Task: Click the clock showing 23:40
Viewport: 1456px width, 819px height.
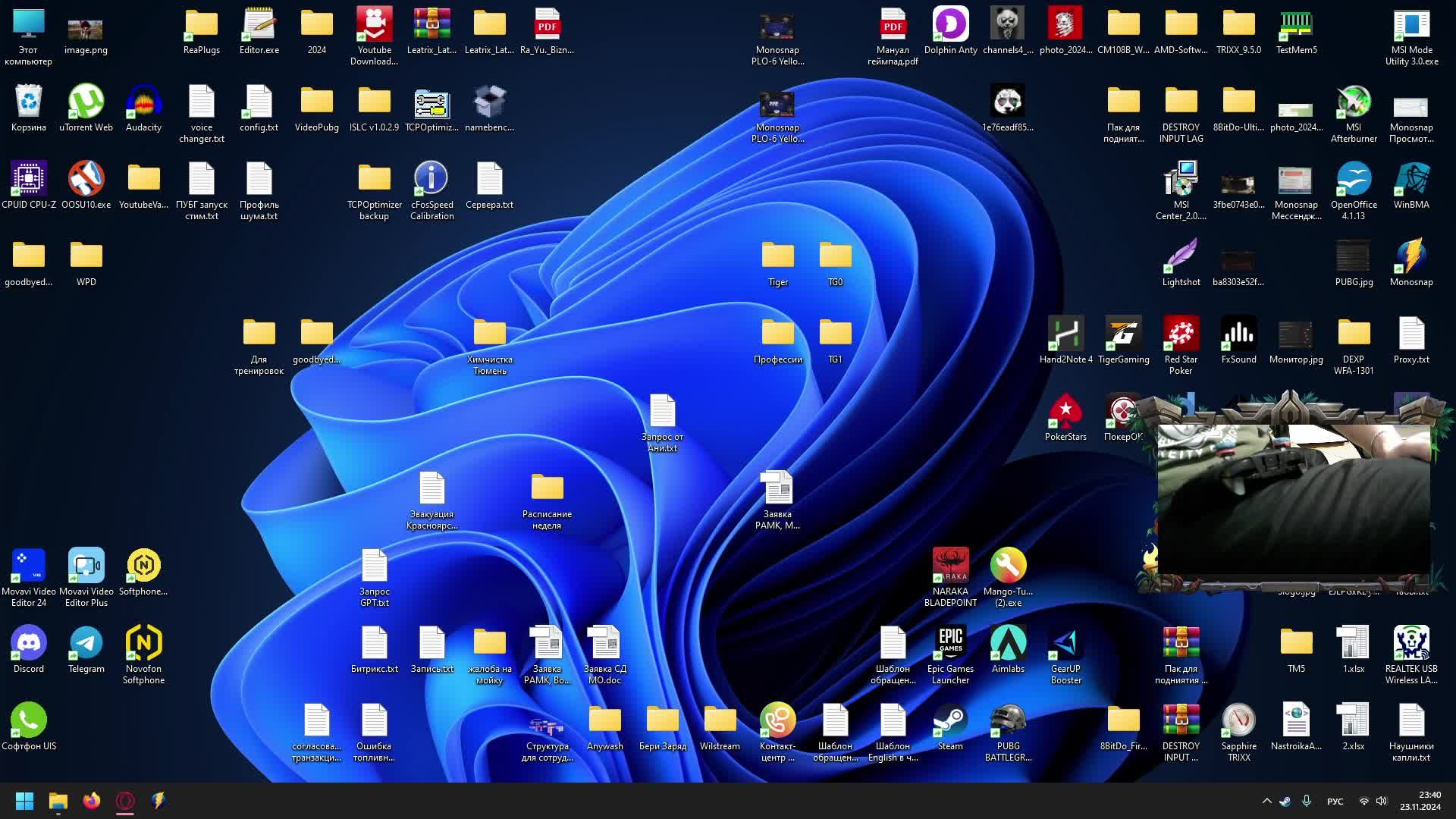Action: (x=1420, y=801)
